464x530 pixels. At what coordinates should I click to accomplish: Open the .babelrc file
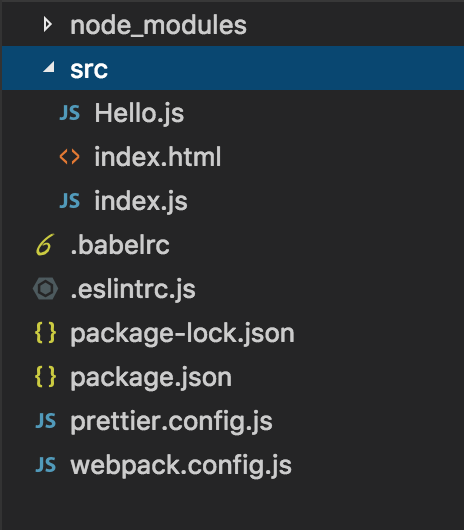[x=120, y=245]
